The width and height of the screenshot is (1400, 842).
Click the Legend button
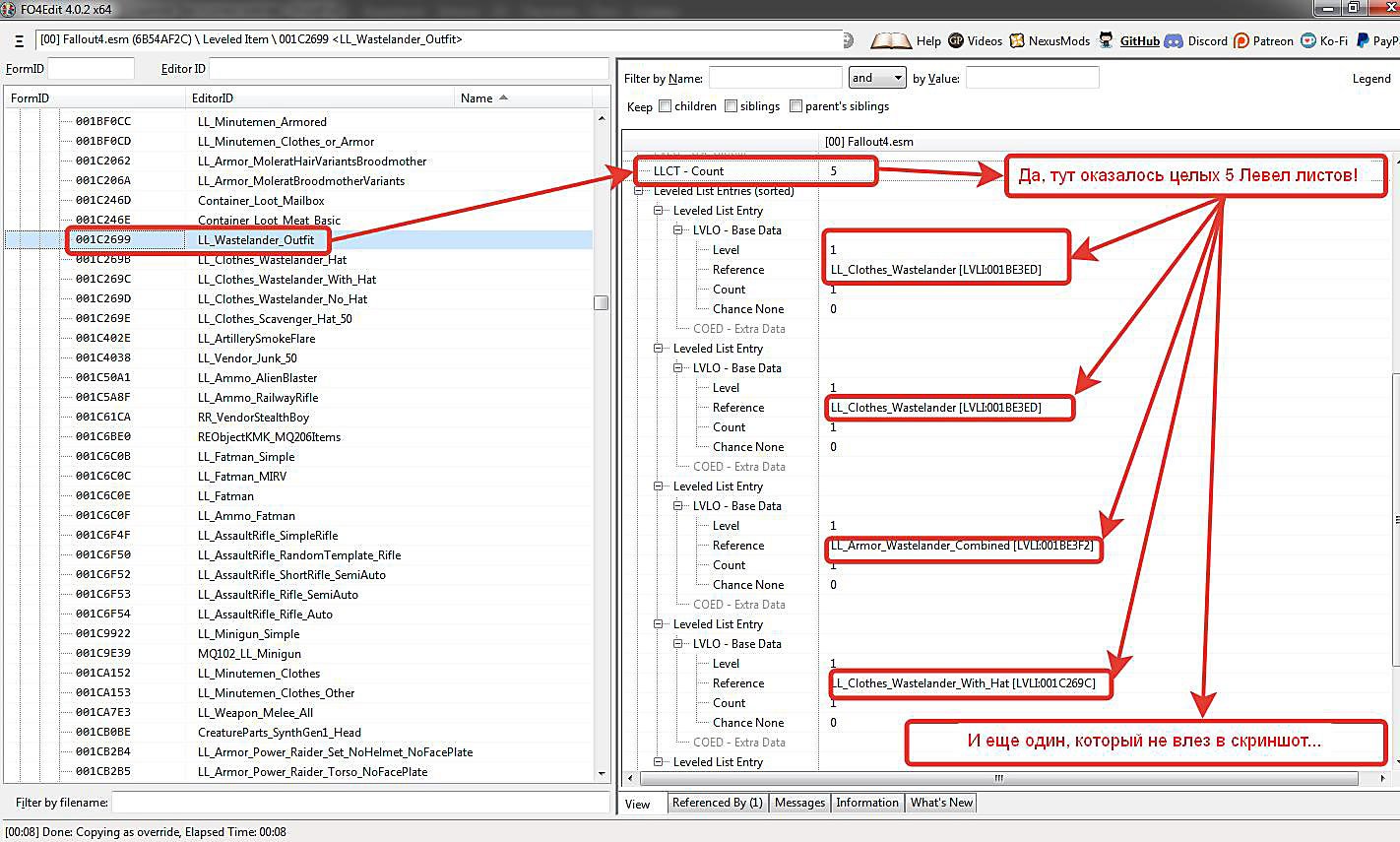(x=1370, y=79)
